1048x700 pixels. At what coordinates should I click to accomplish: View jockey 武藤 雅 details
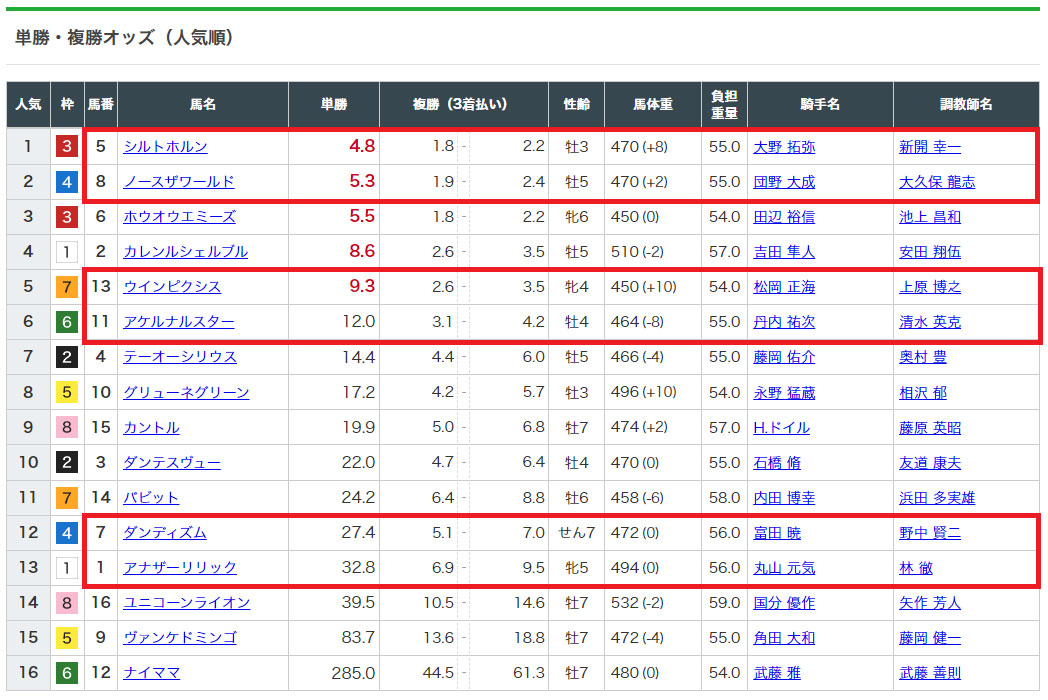point(776,673)
